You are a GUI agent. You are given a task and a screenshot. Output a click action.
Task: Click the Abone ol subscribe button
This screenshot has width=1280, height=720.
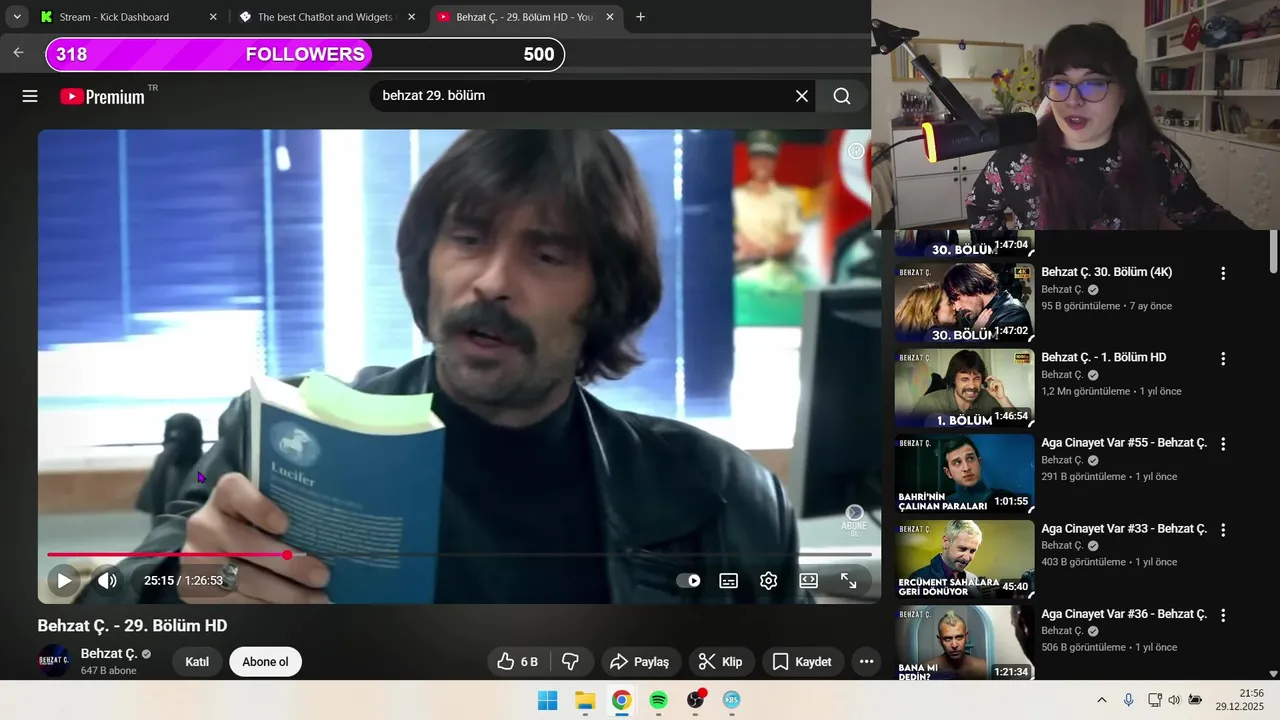pyautogui.click(x=265, y=661)
